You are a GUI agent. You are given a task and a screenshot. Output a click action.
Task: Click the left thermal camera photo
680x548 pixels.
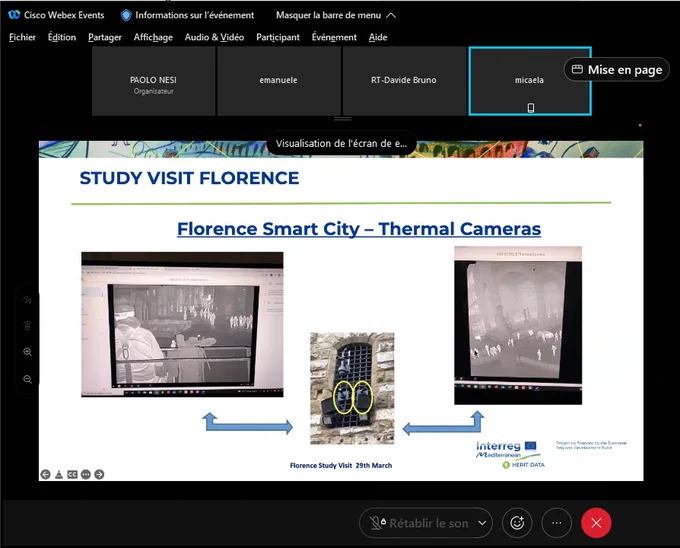click(x=182, y=324)
